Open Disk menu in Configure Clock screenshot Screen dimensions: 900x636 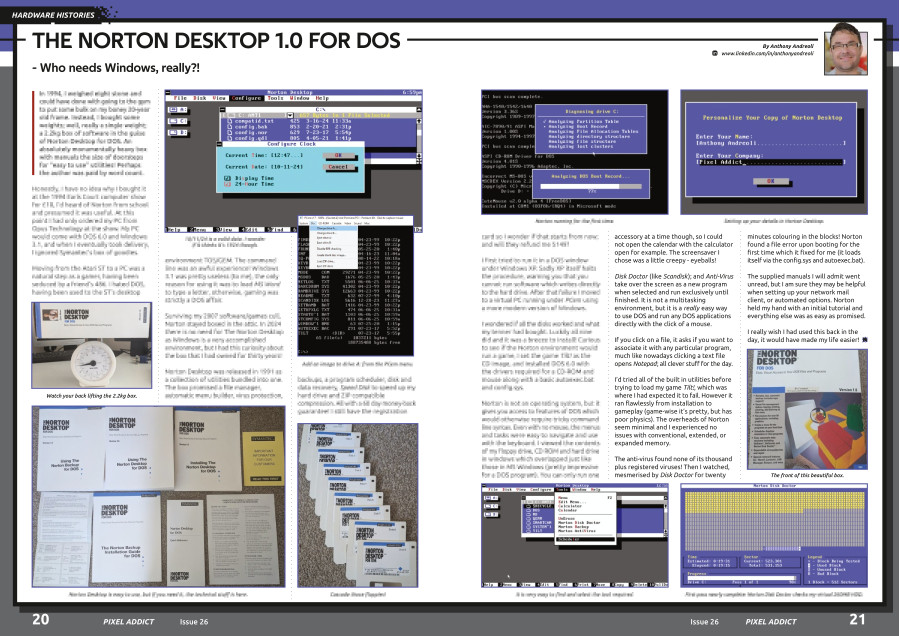(x=200, y=98)
